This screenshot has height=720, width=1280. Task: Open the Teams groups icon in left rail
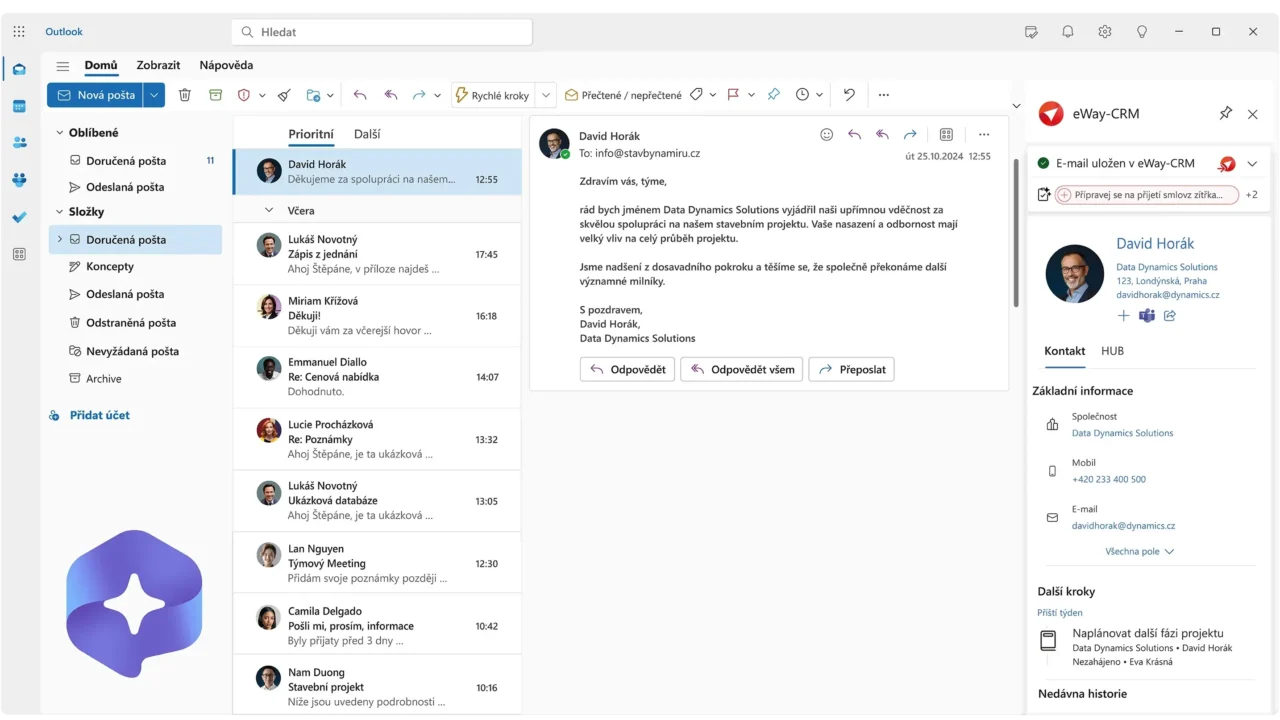tap(19, 180)
